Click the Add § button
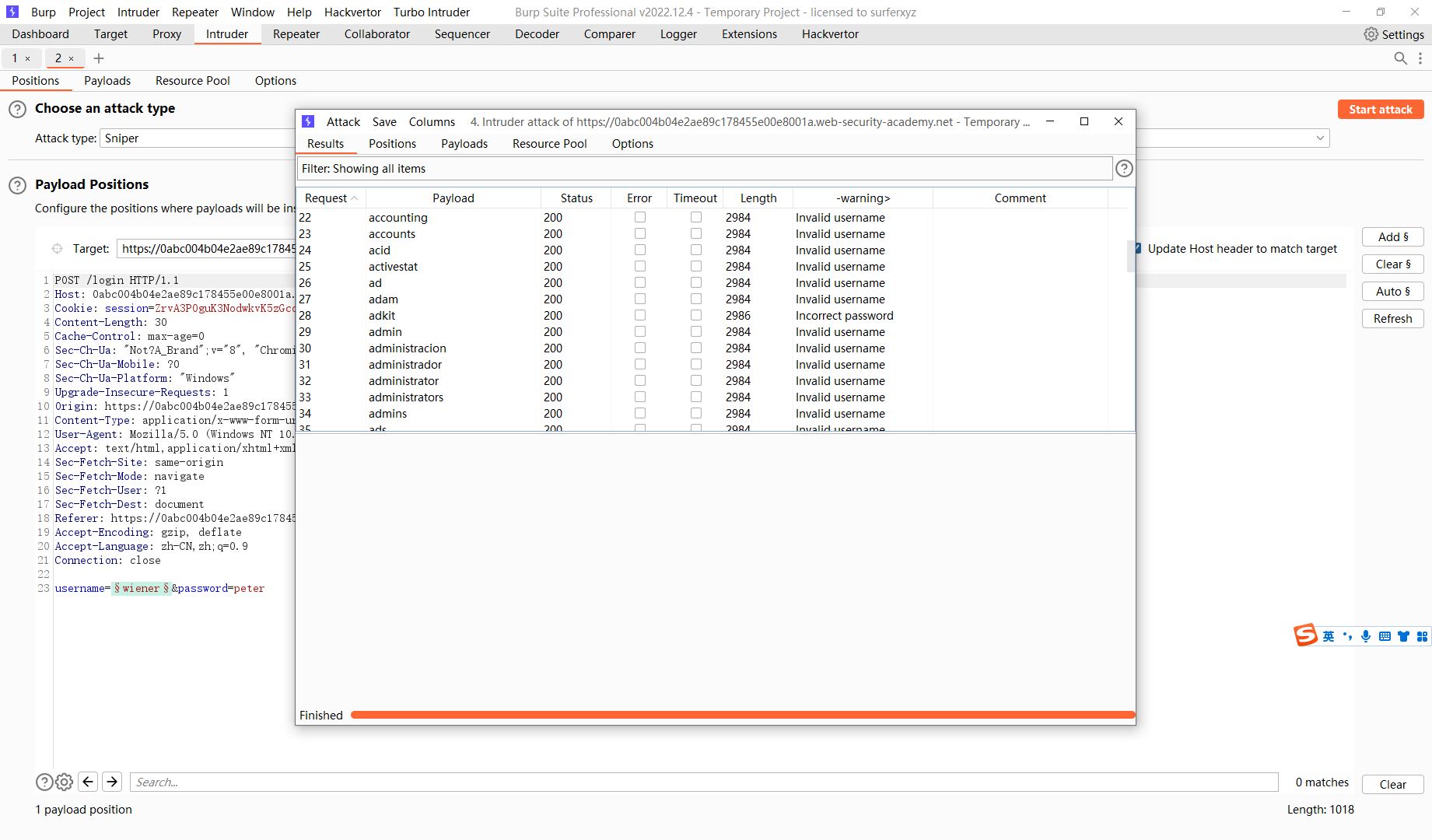Viewport: 1432px width, 840px height. (x=1393, y=237)
